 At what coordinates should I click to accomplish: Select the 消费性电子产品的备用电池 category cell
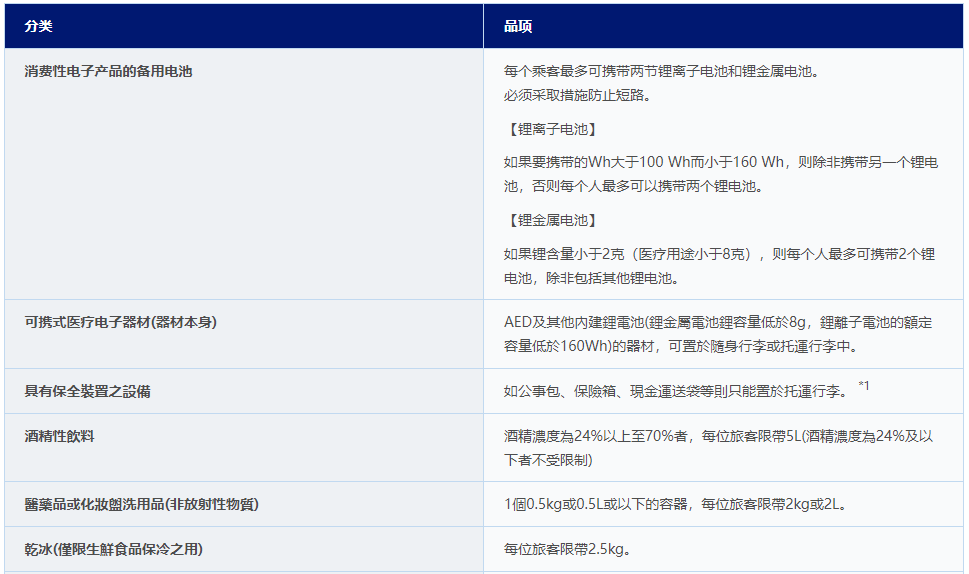tap(108, 72)
